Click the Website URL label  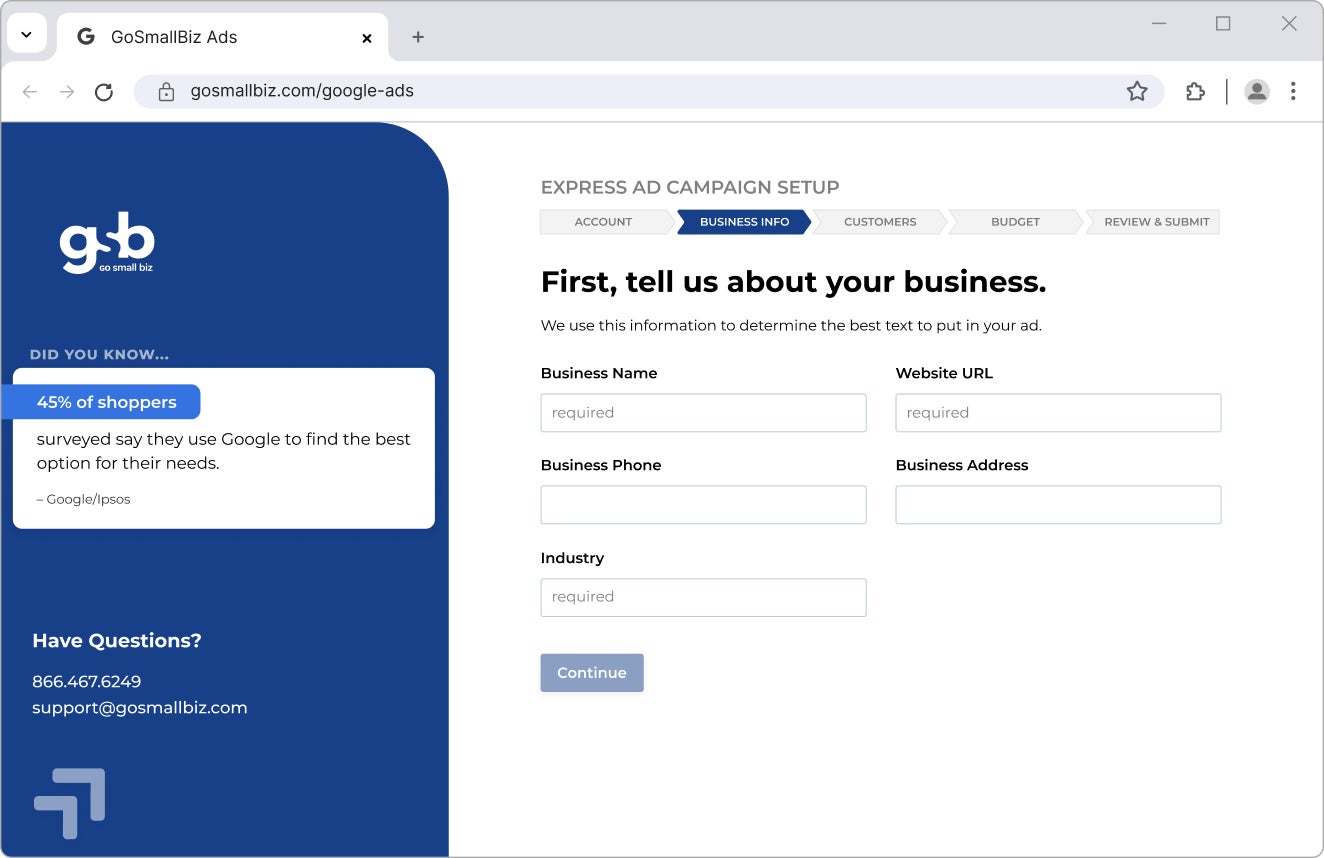(x=944, y=373)
